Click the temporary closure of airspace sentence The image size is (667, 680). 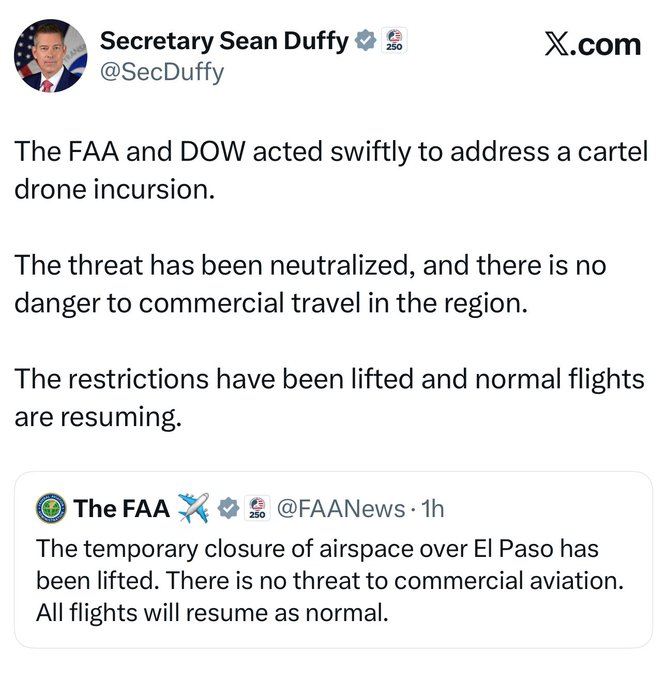click(x=325, y=549)
